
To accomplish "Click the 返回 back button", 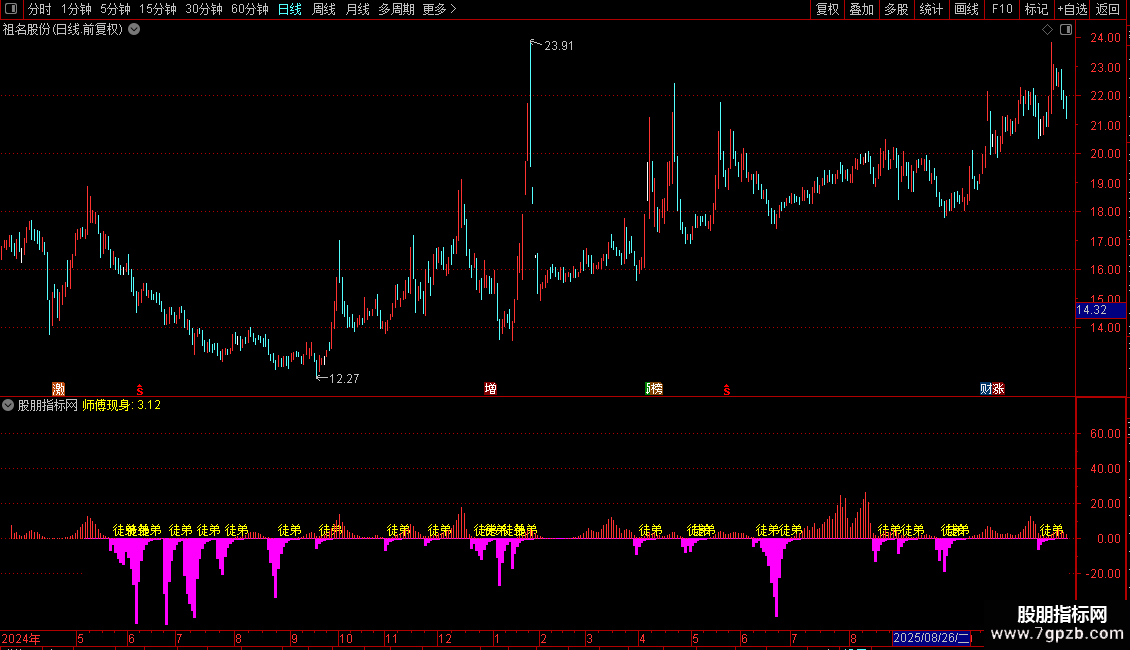I will coord(1108,9).
